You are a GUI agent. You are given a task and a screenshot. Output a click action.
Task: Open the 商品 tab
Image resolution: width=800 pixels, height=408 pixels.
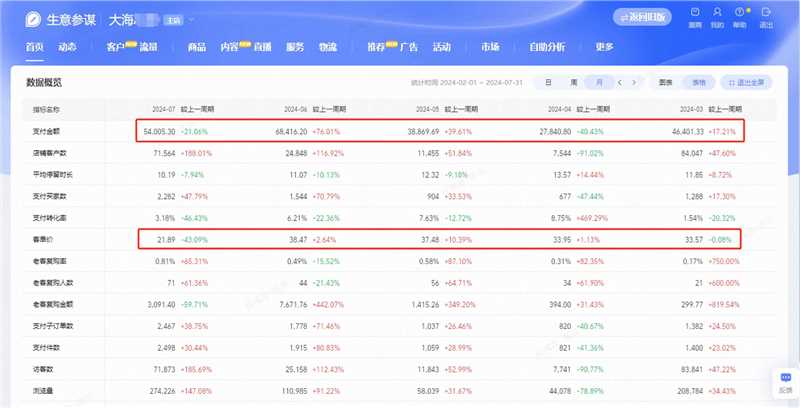coord(197,47)
